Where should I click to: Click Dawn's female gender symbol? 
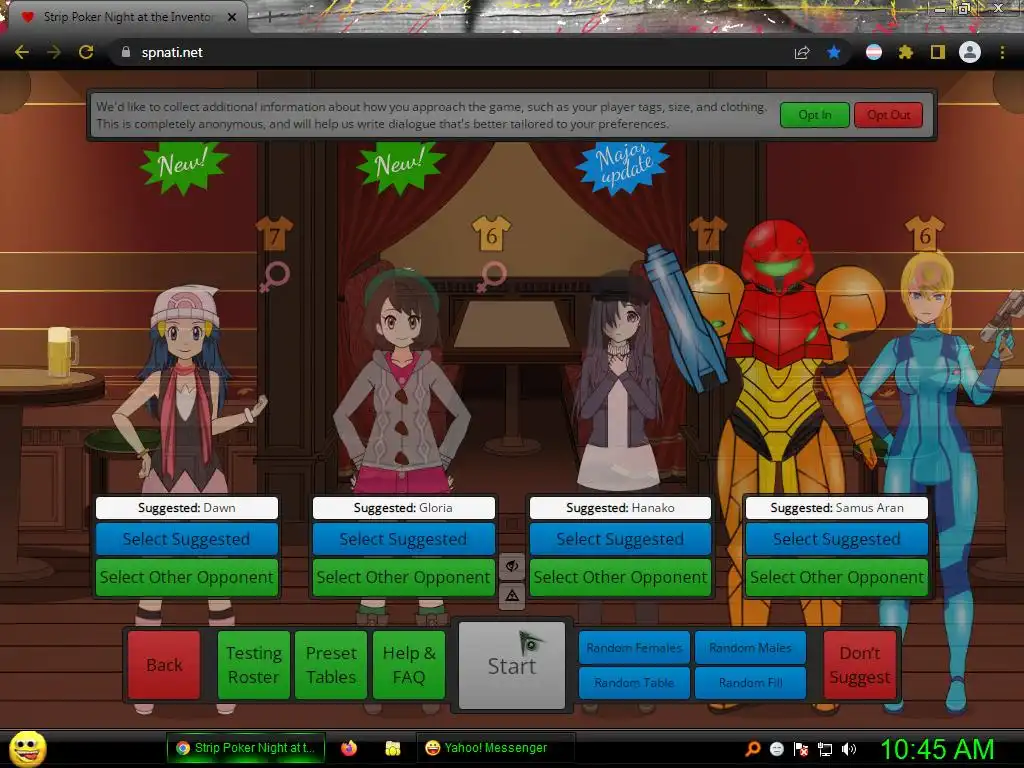point(276,277)
